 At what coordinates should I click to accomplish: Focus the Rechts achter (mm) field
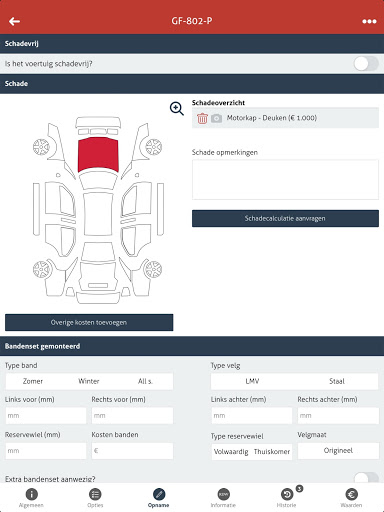tap(338, 416)
